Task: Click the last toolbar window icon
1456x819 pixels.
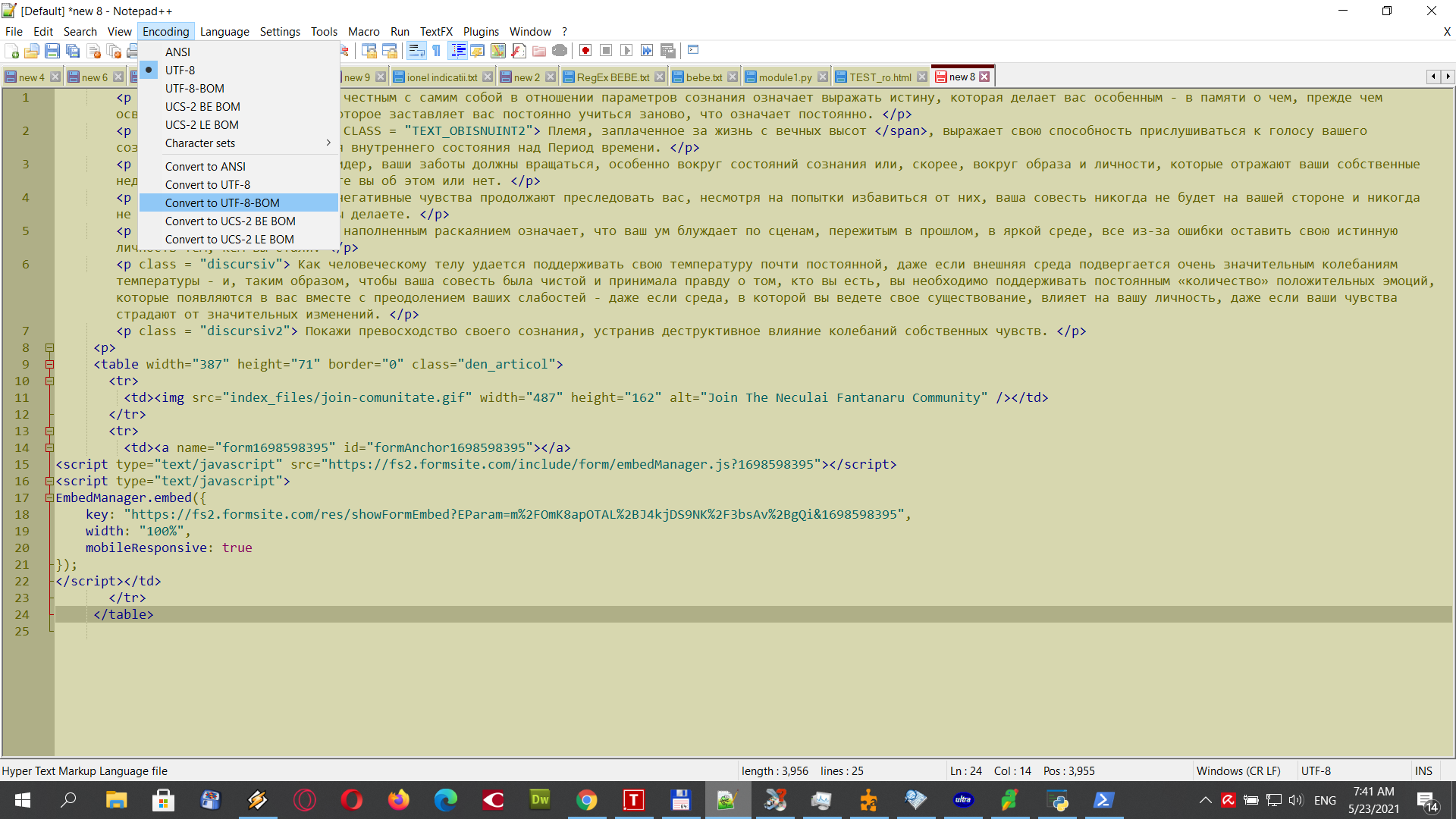Action: click(x=693, y=51)
